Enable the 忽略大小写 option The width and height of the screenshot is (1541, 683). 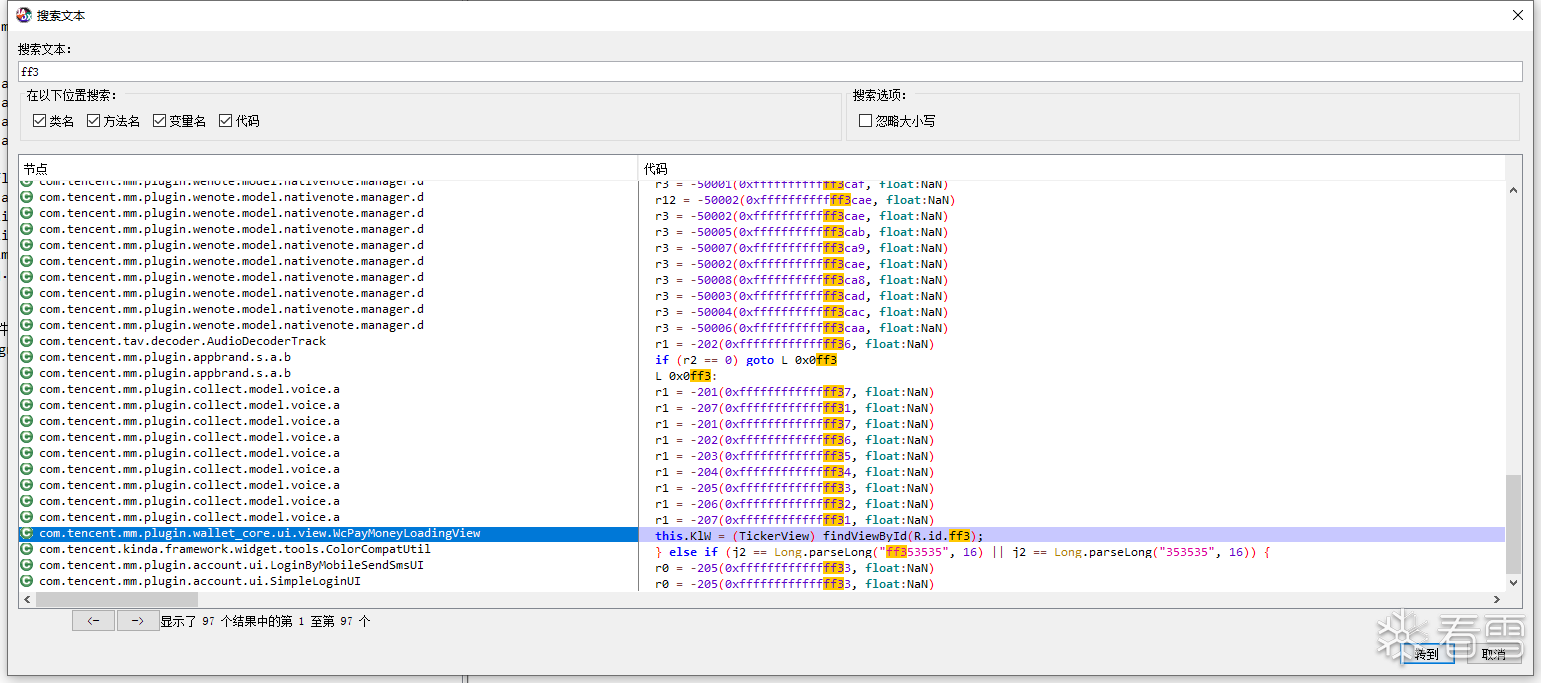point(866,121)
